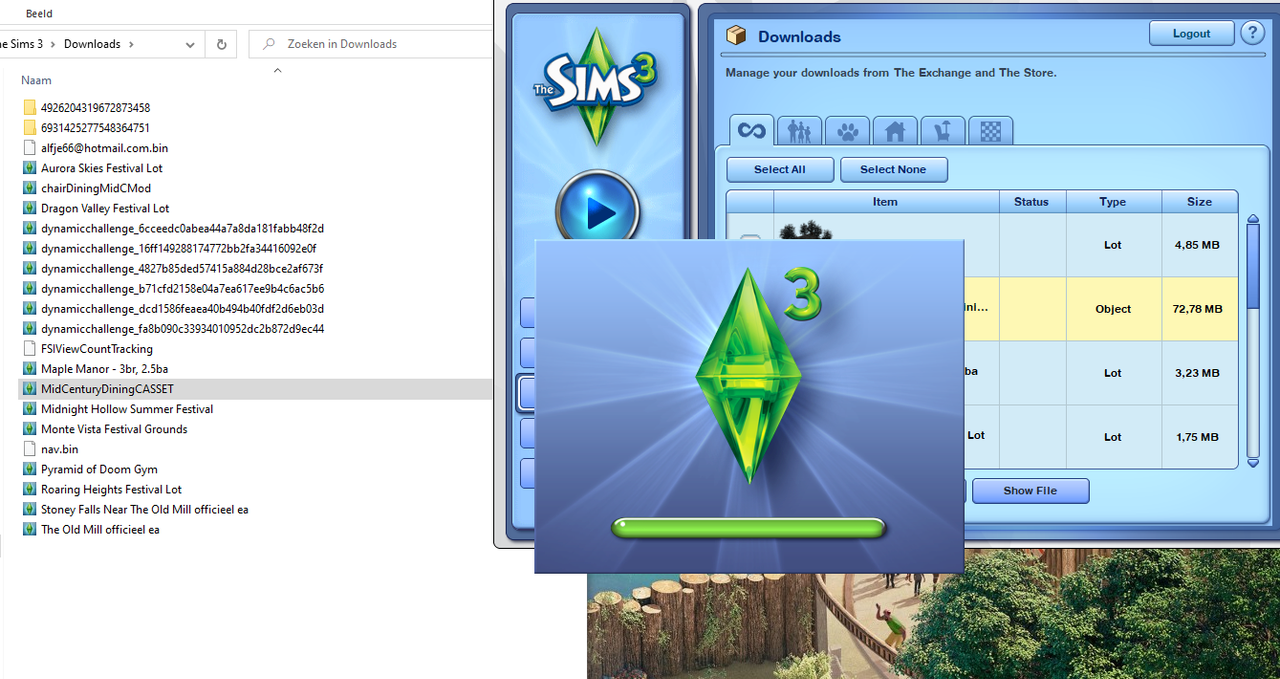Select Roaring Heights Festival Lot file
Image resolution: width=1280 pixels, height=679 pixels.
[111, 489]
